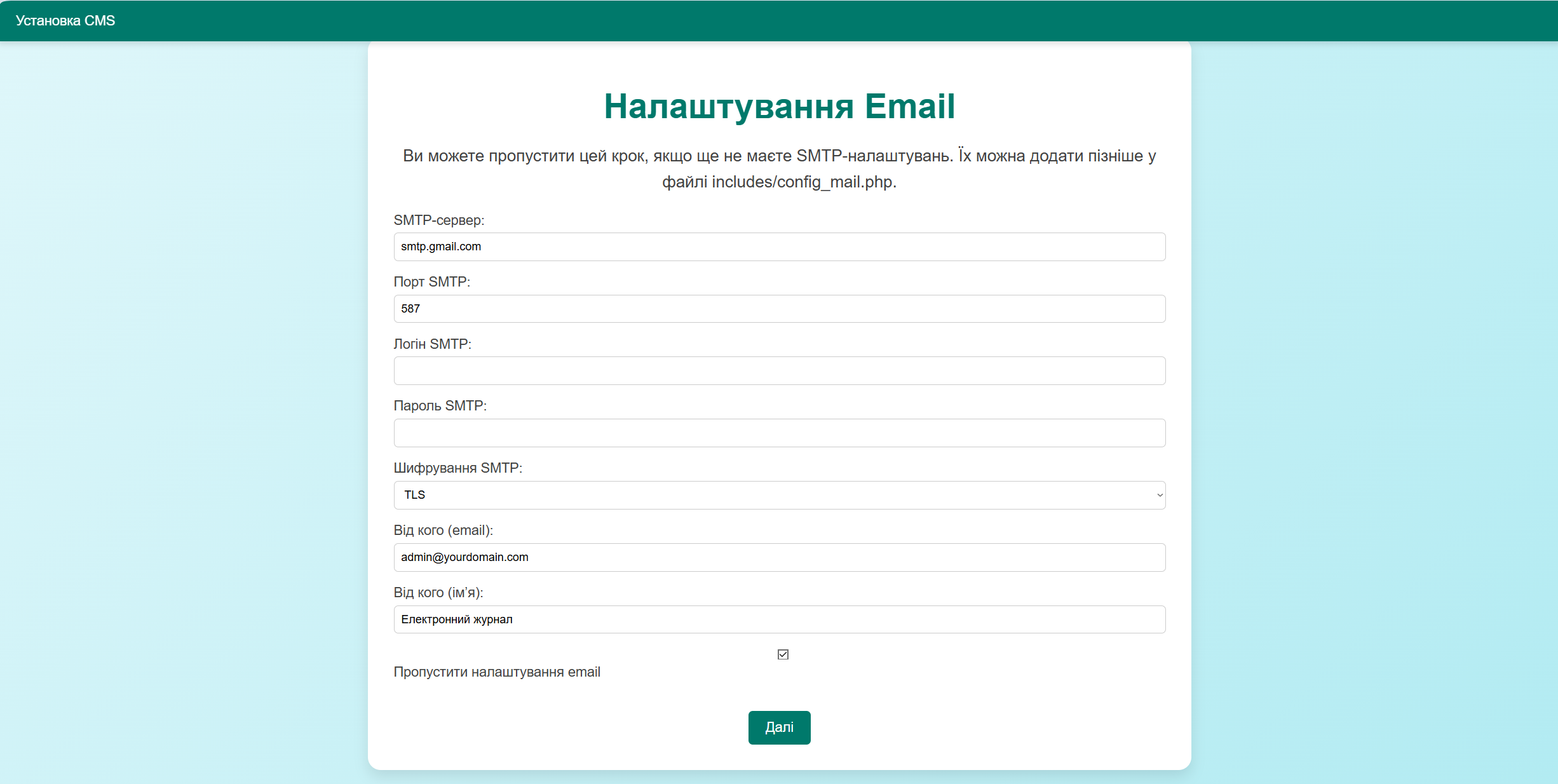Click the 'Від кого (email):' label

tap(443, 530)
